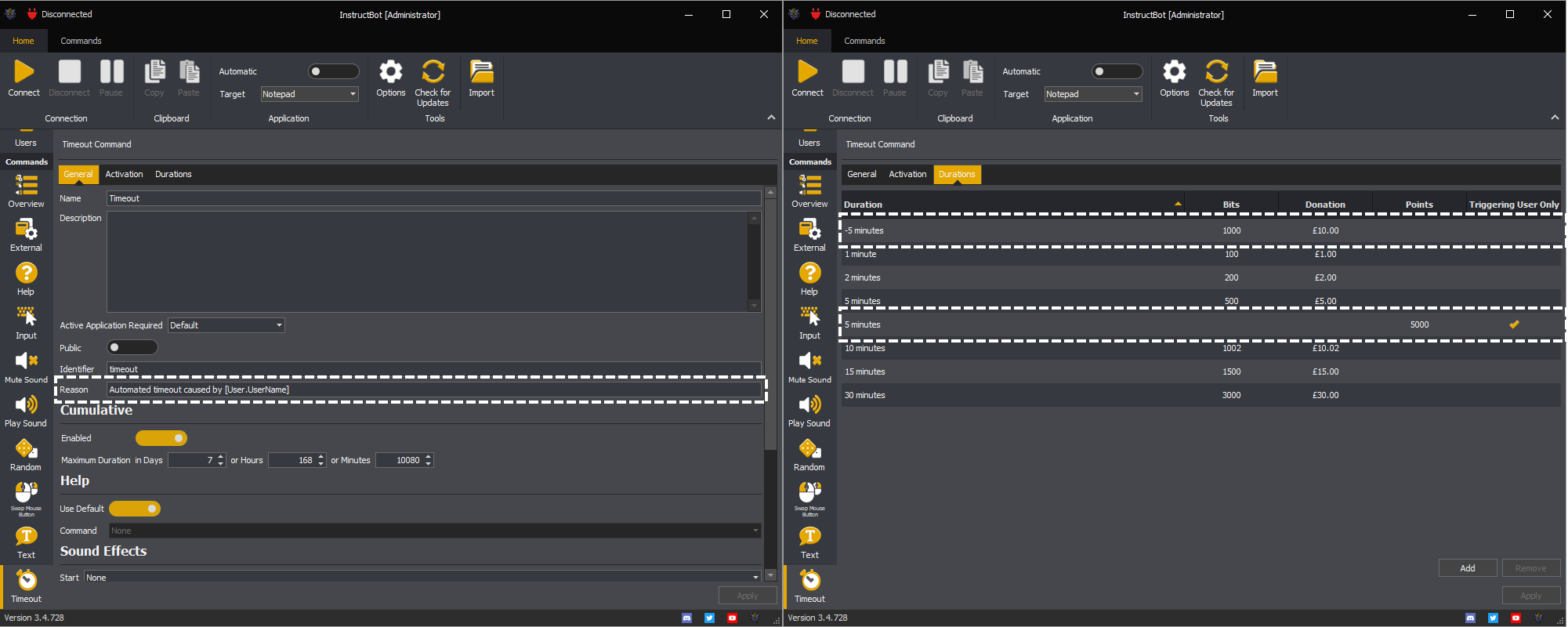Switch to Commands ribbon tab in right window

(864, 41)
